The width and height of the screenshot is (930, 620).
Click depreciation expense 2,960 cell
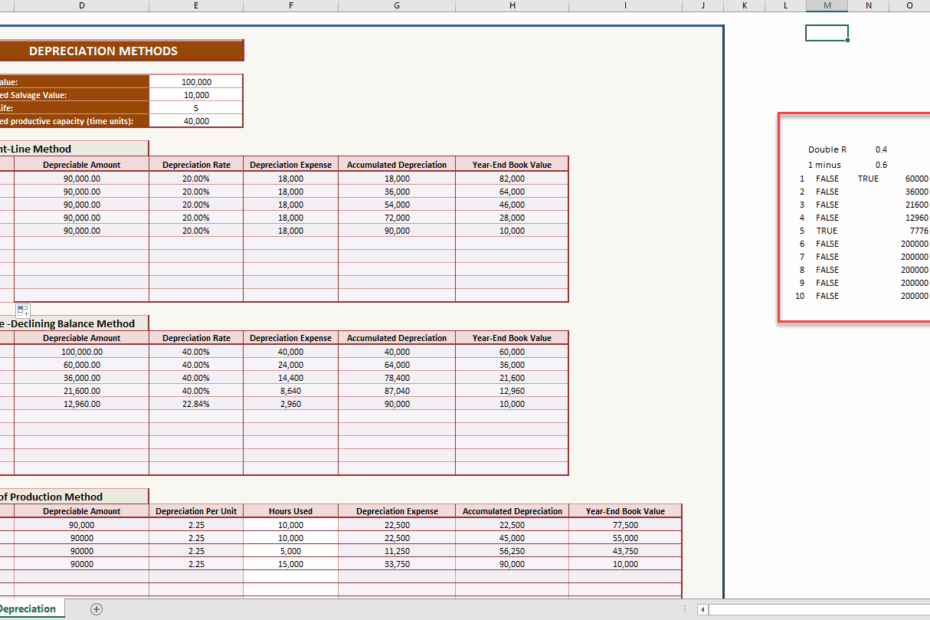tap(291, 404)
